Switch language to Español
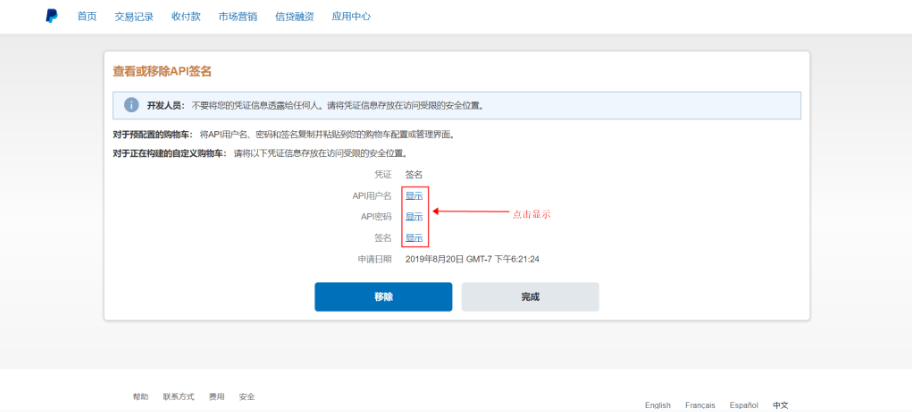 tap(744, 405)
